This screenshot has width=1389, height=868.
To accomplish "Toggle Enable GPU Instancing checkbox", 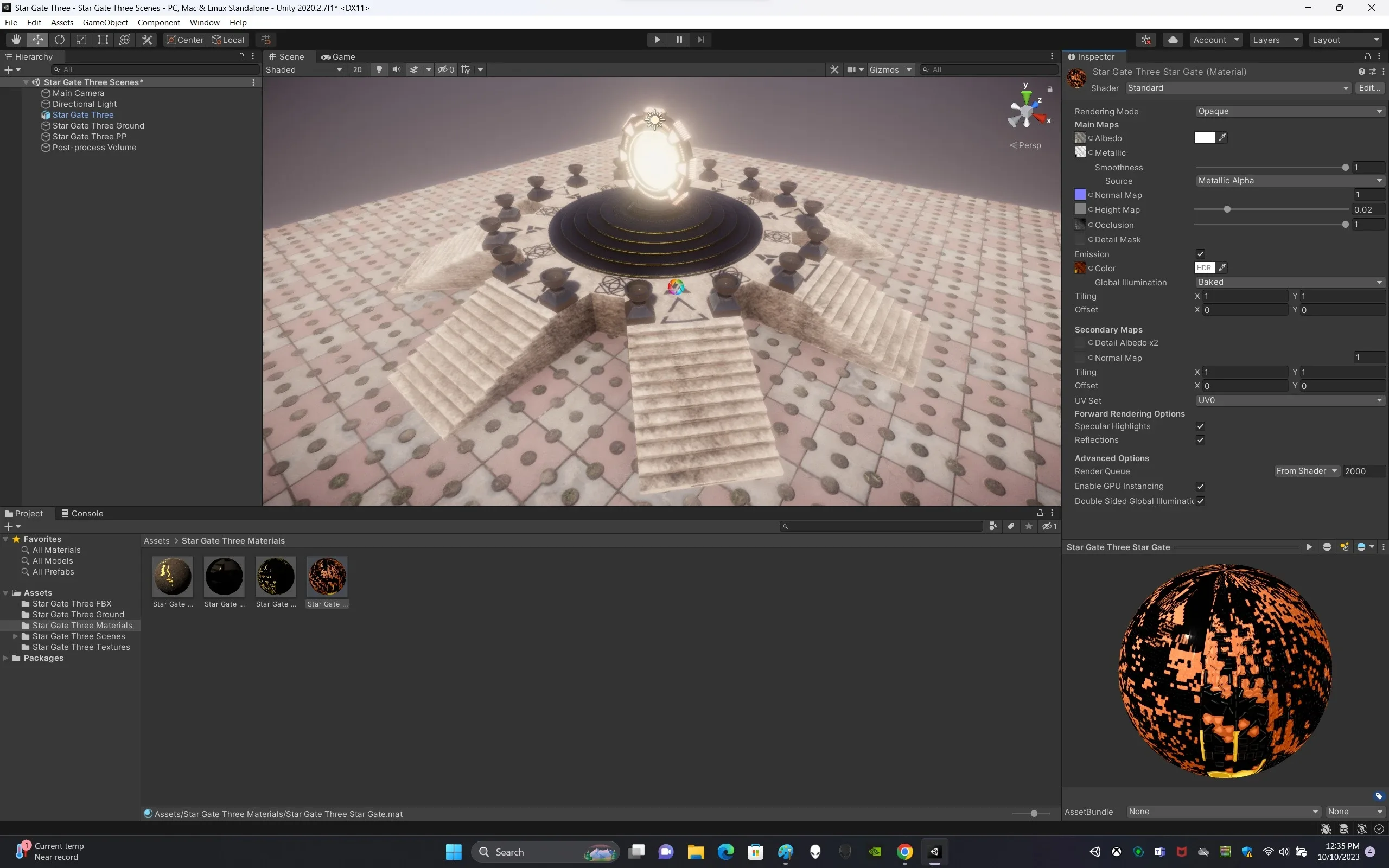I will [1200, 486].
